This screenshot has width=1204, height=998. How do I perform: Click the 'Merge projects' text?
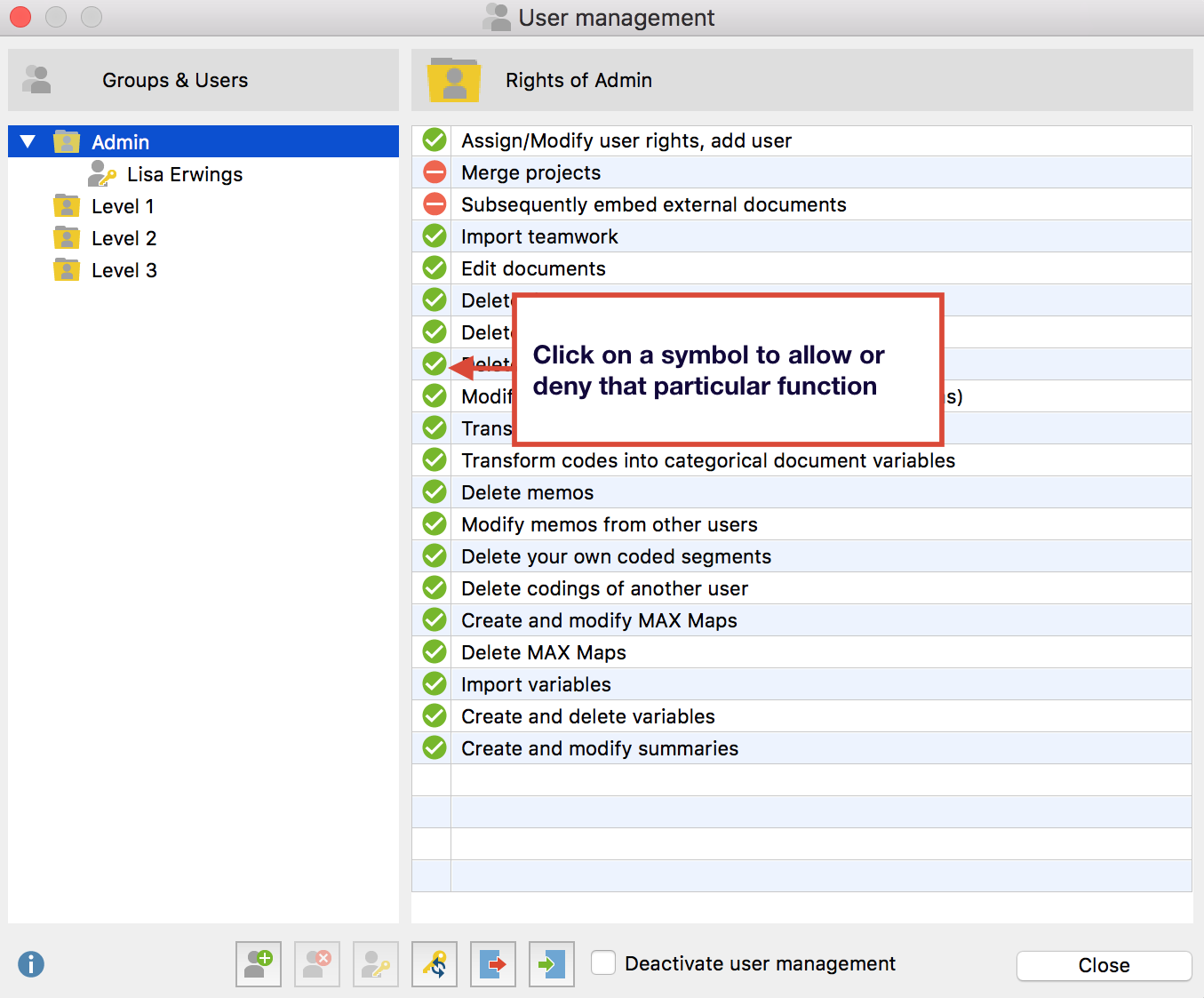530,172
